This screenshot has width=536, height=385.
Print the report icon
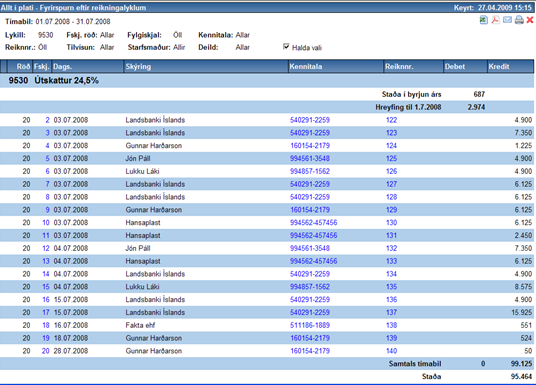point(519,20)
